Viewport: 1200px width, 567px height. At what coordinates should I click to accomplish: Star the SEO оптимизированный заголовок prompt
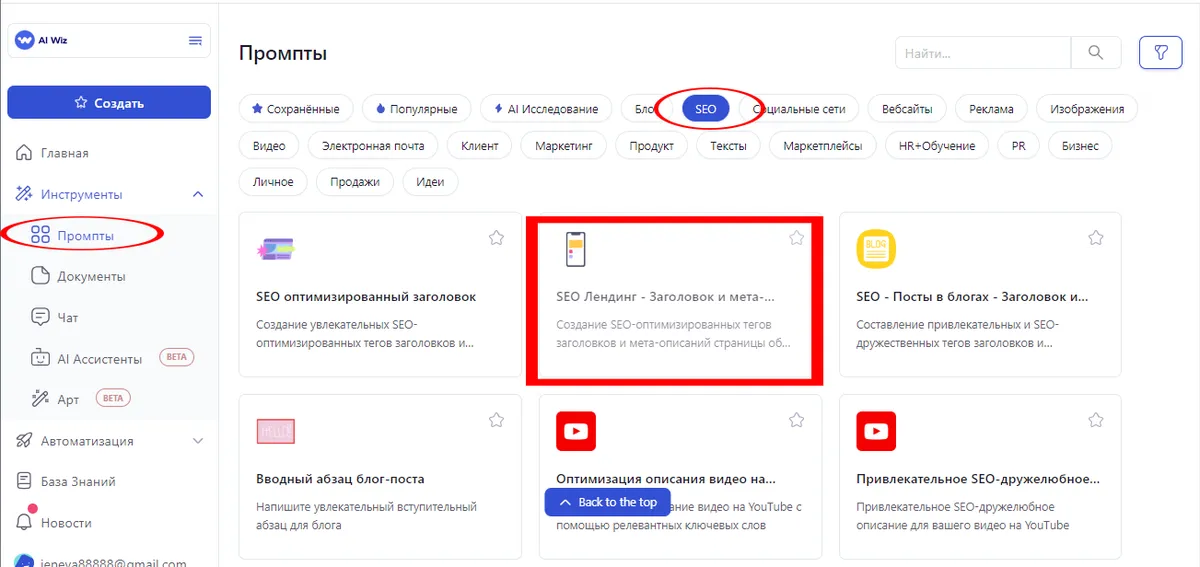click(x=496, y=238)
